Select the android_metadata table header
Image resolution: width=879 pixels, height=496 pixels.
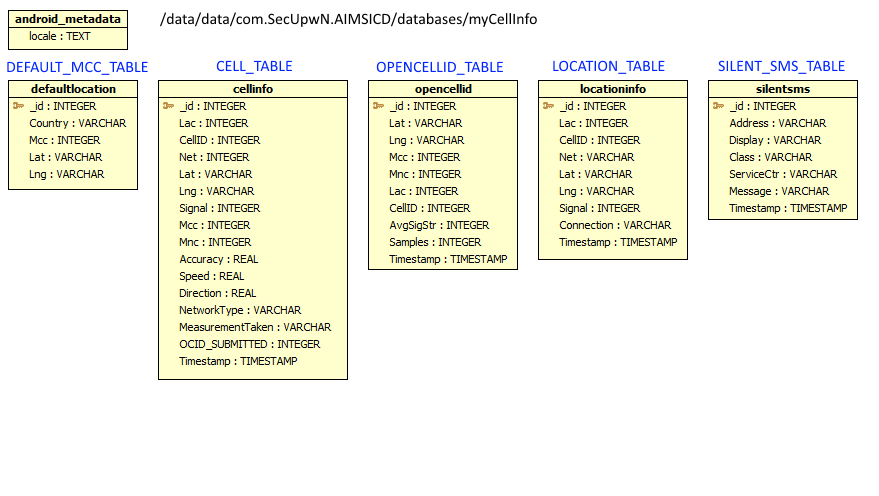click(x=68, y=19)
